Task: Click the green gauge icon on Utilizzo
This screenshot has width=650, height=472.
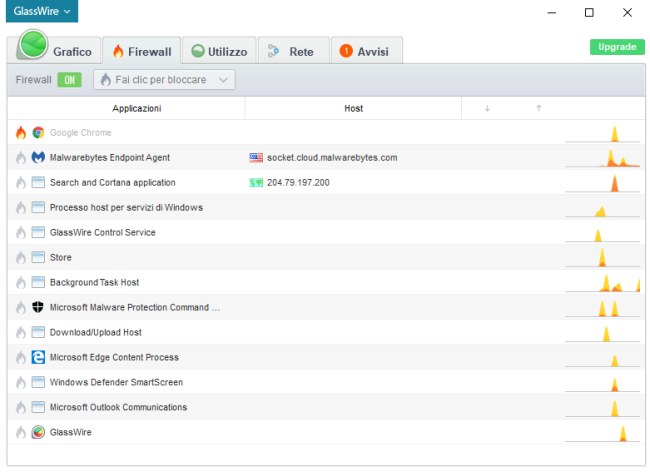Action: point(198,51)
